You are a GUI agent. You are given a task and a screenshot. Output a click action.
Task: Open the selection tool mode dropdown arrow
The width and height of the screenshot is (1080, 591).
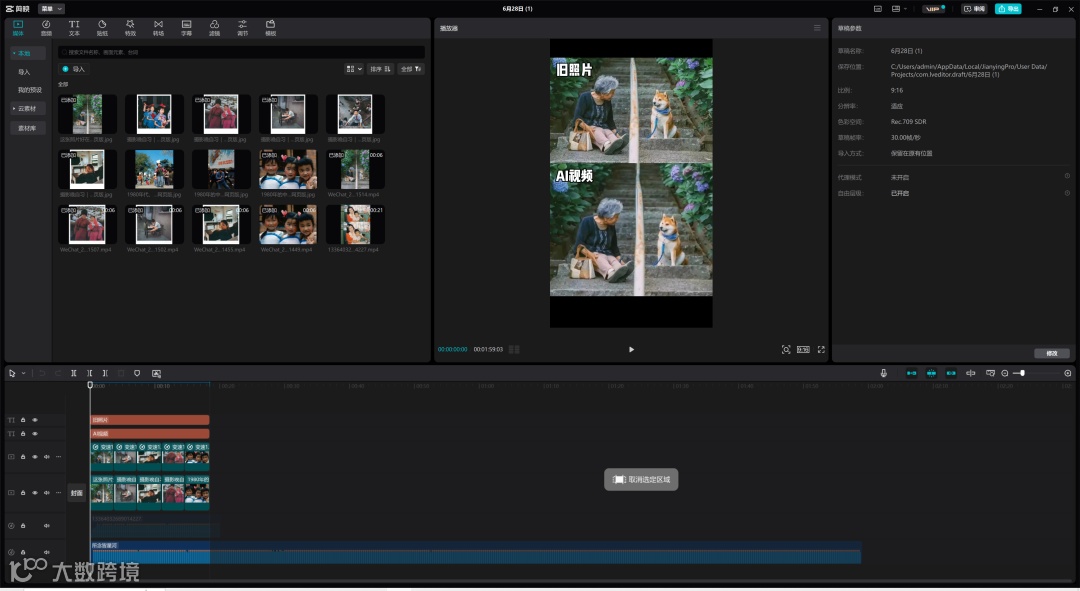[23, 373]
